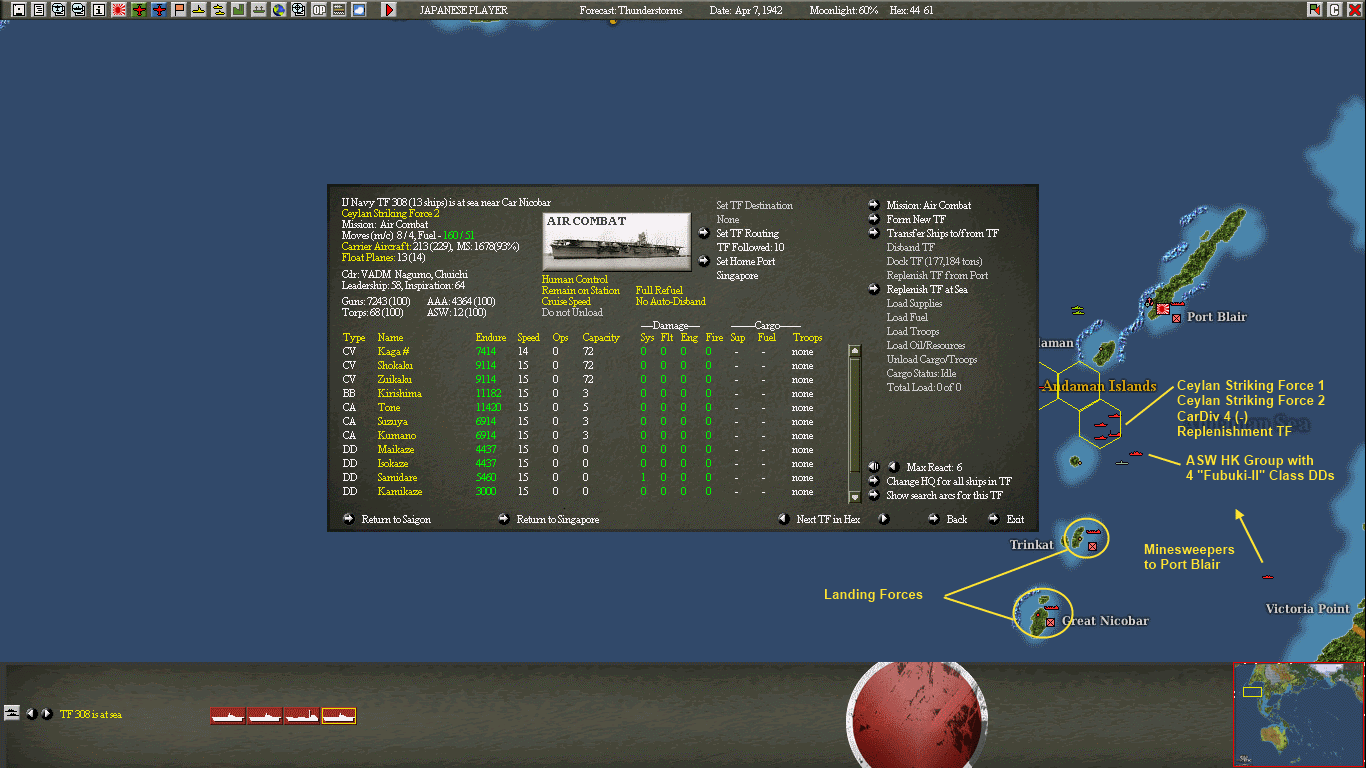Toggle Do not Unload setting
Viewport: 1366px width, 768px height.
572,312
